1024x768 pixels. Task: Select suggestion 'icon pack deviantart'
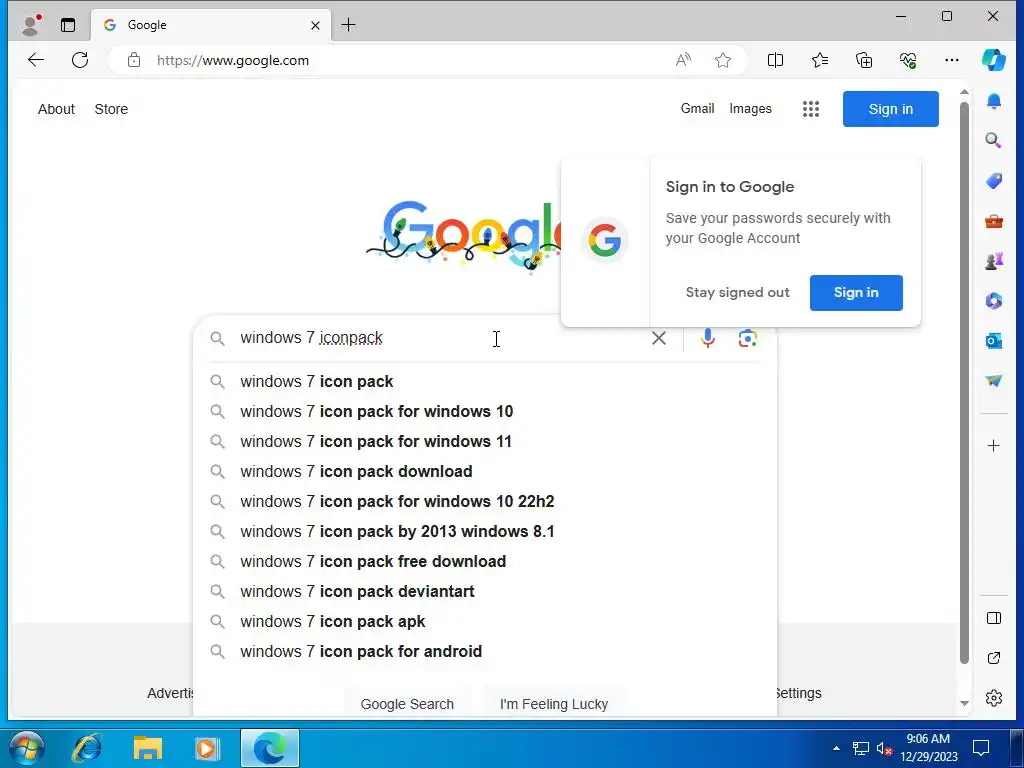pyautogui.click(x=485, y=592)
